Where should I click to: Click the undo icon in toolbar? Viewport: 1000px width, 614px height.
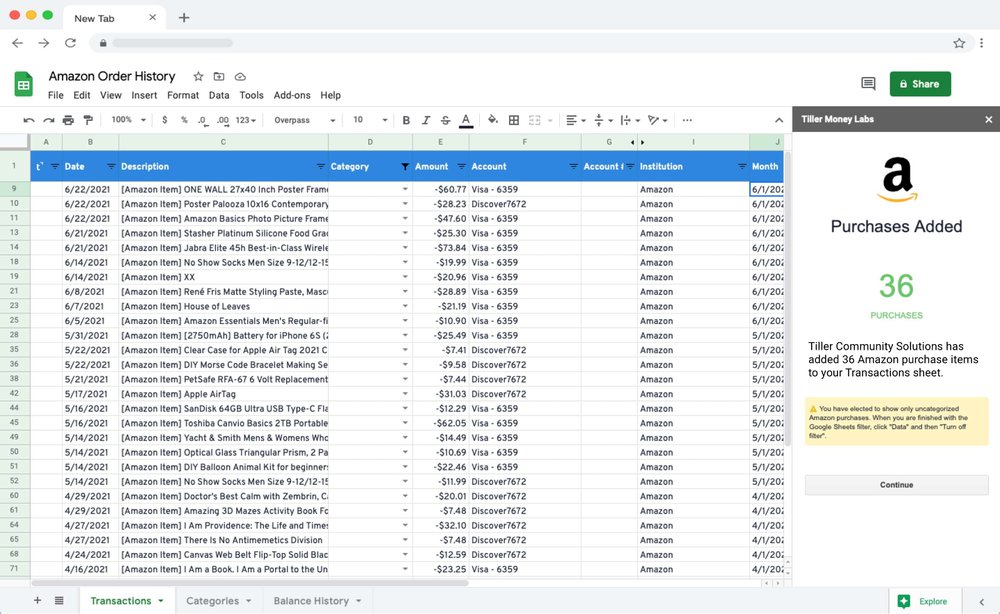29,120
